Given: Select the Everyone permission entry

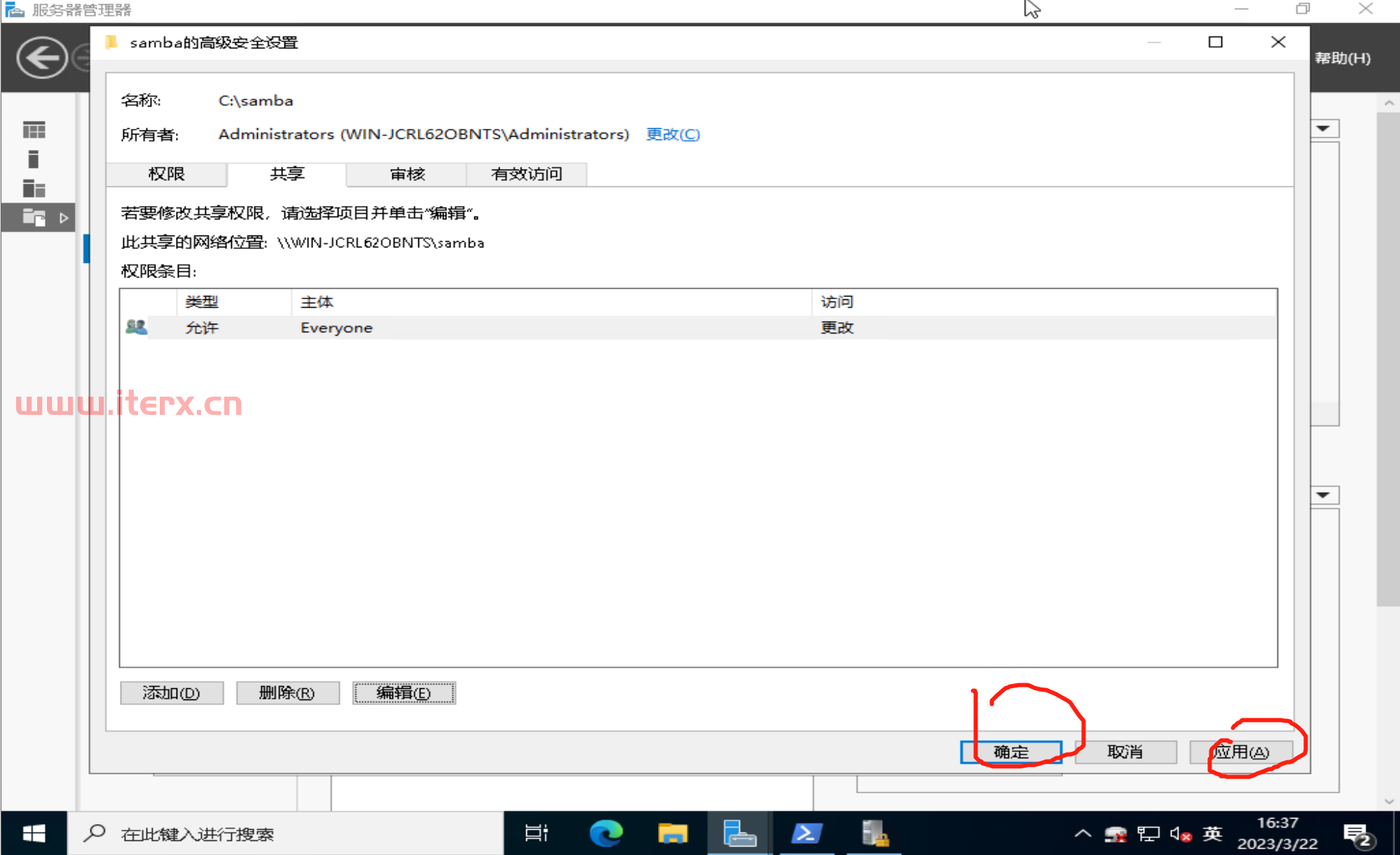Looking at the screenshot, I should click(698, 327).
